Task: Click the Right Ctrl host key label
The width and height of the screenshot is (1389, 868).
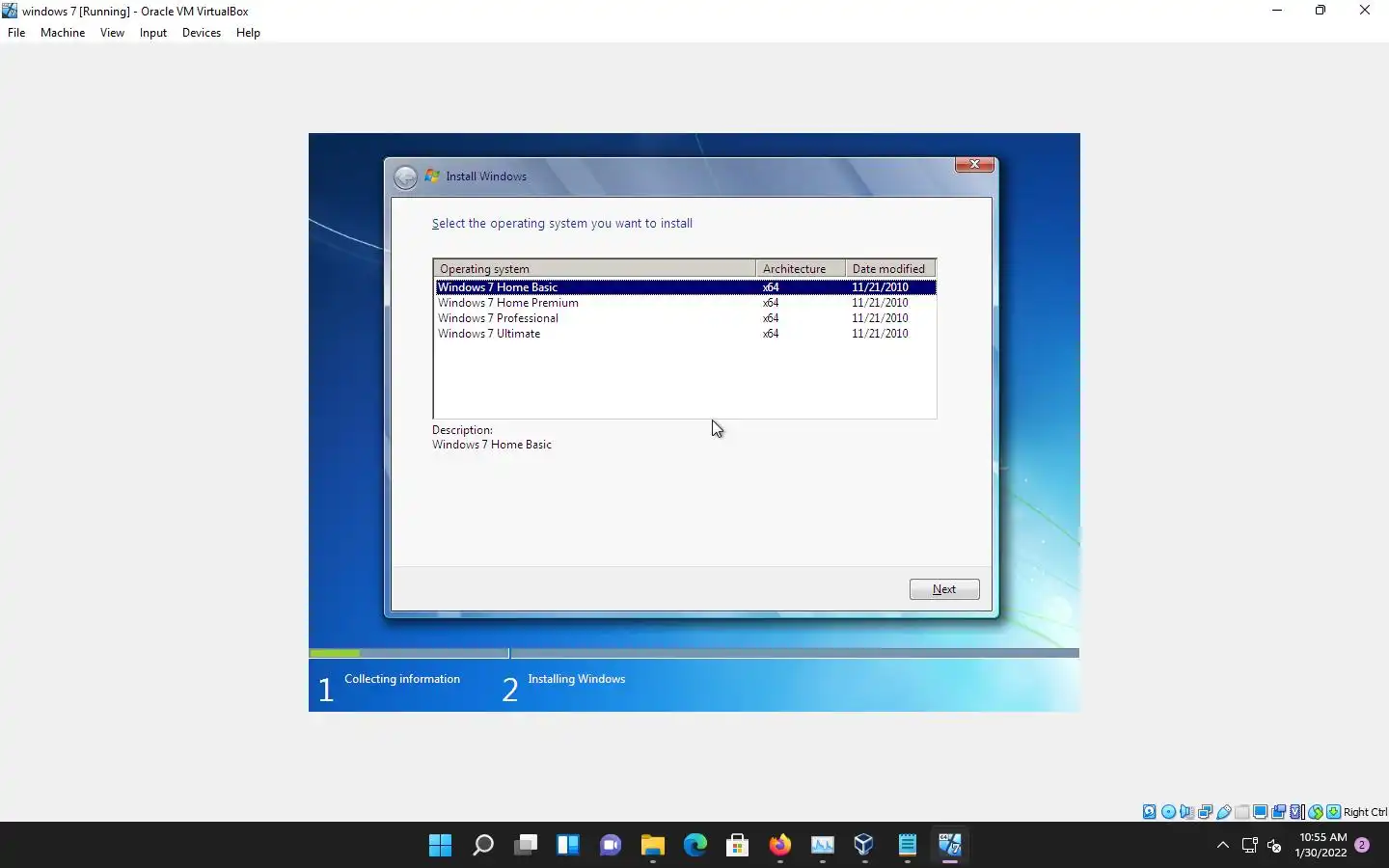Action: point(1365,812)
